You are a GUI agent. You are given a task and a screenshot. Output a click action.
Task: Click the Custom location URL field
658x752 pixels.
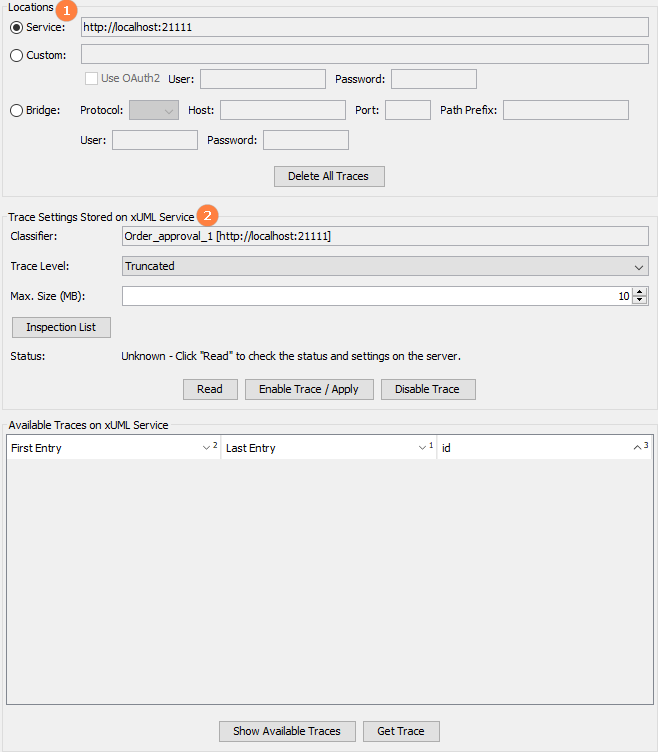(x=364, y=55)
